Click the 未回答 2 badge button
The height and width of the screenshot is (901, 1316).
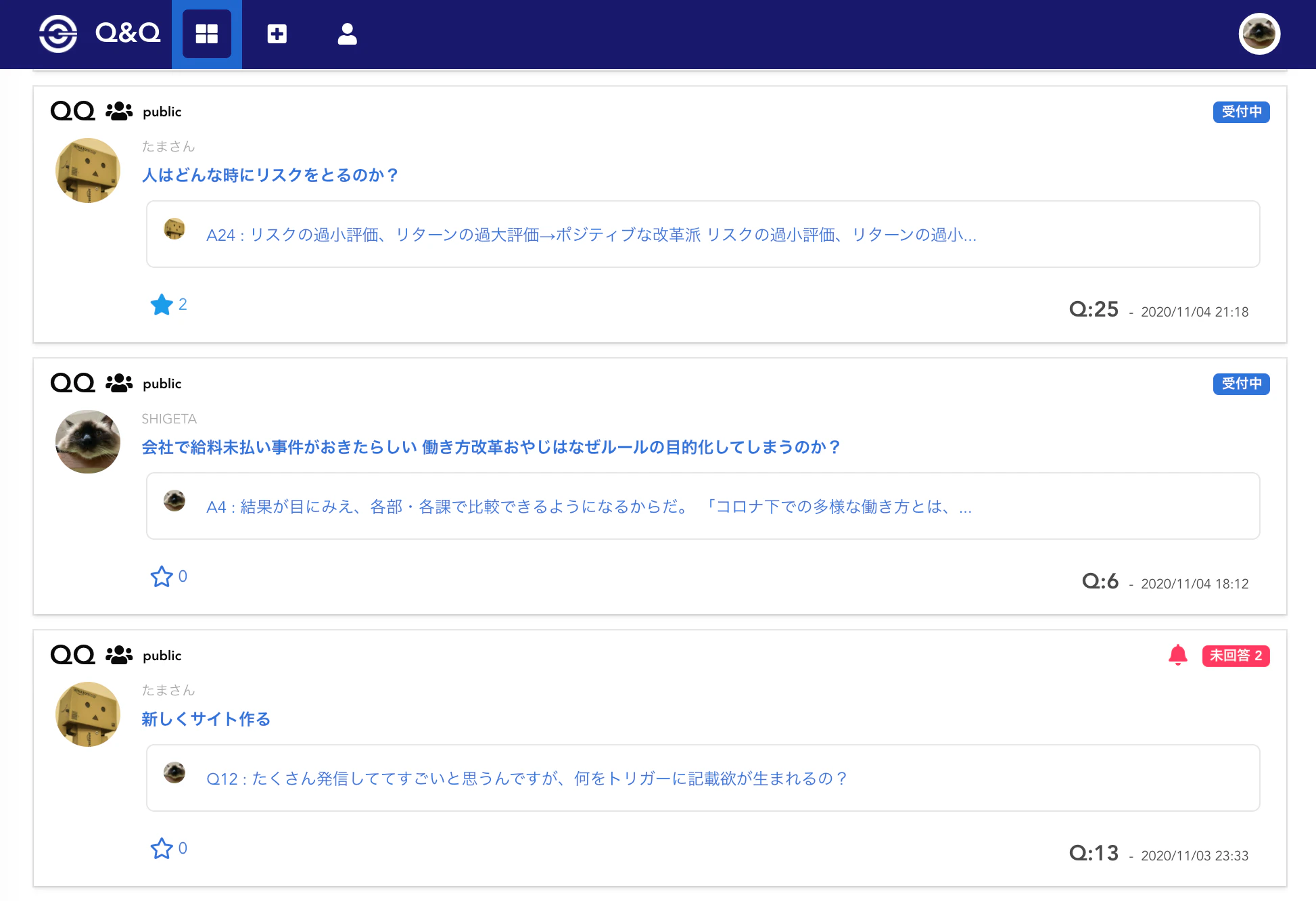(x=1236, y=655)
